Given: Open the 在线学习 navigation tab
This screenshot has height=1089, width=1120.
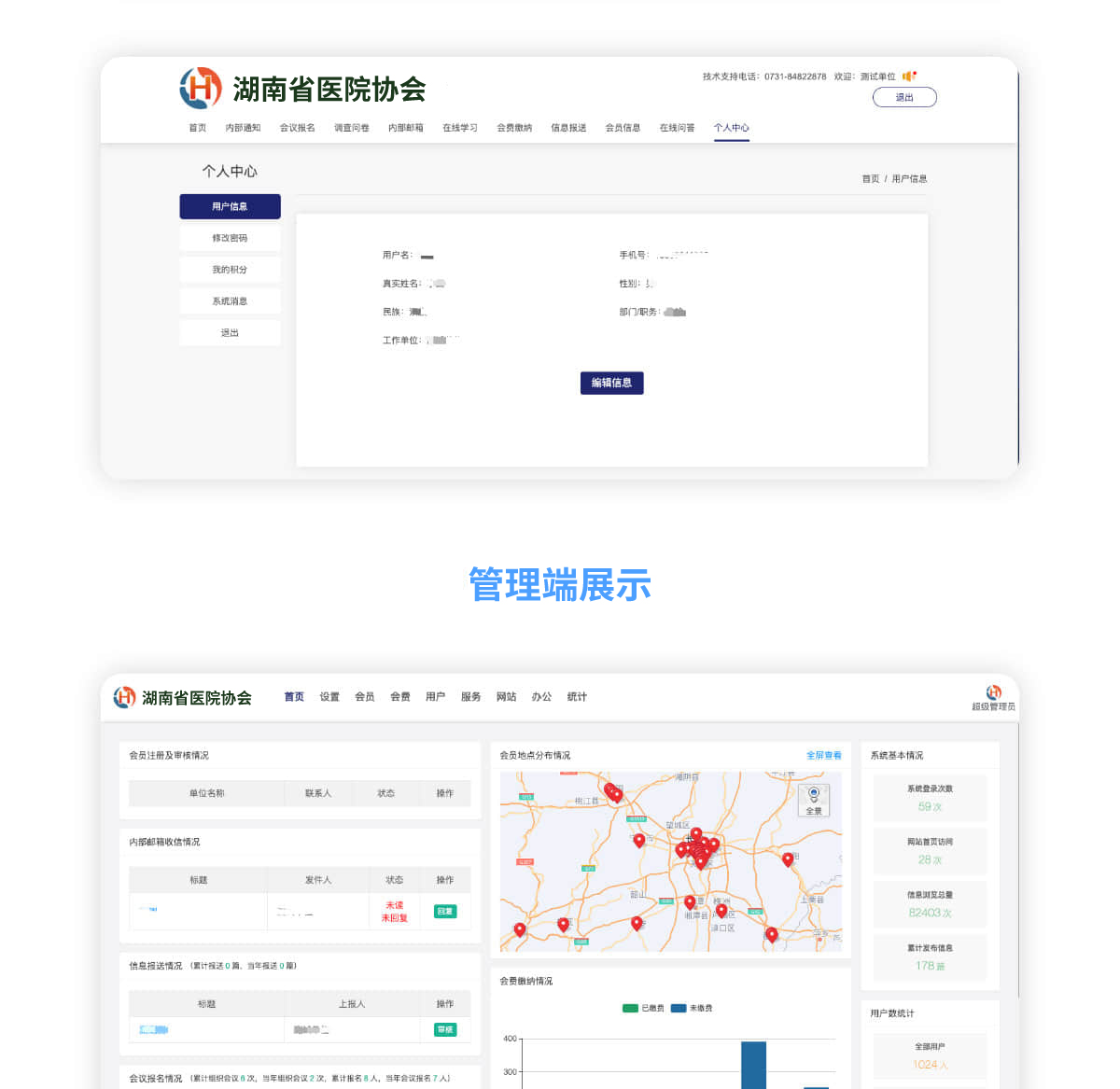Looking at the screenshot, I should [460, 128].
